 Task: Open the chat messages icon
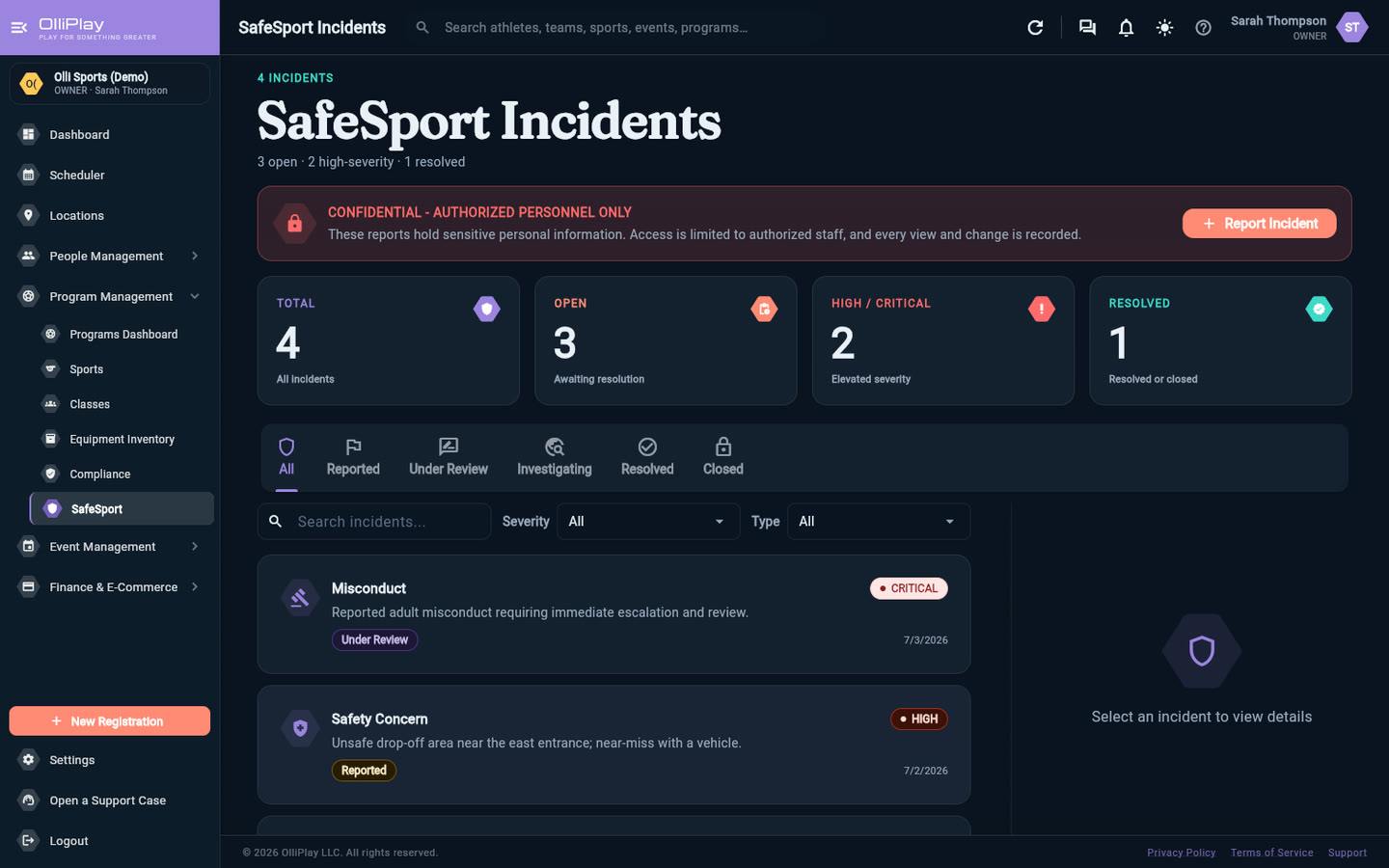(1087, 28)
